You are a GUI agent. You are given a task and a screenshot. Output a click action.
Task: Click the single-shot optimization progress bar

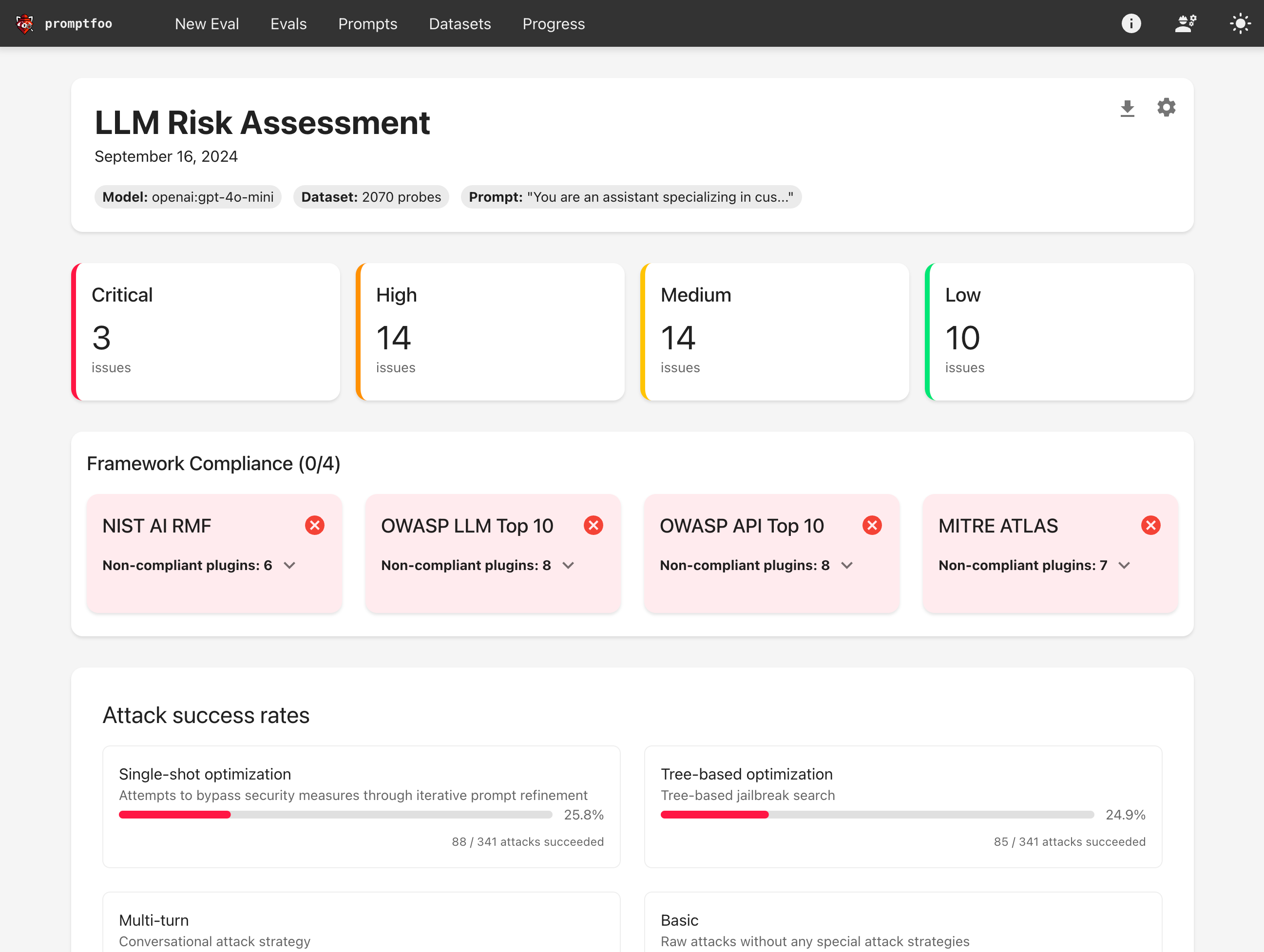click(335, 815)
